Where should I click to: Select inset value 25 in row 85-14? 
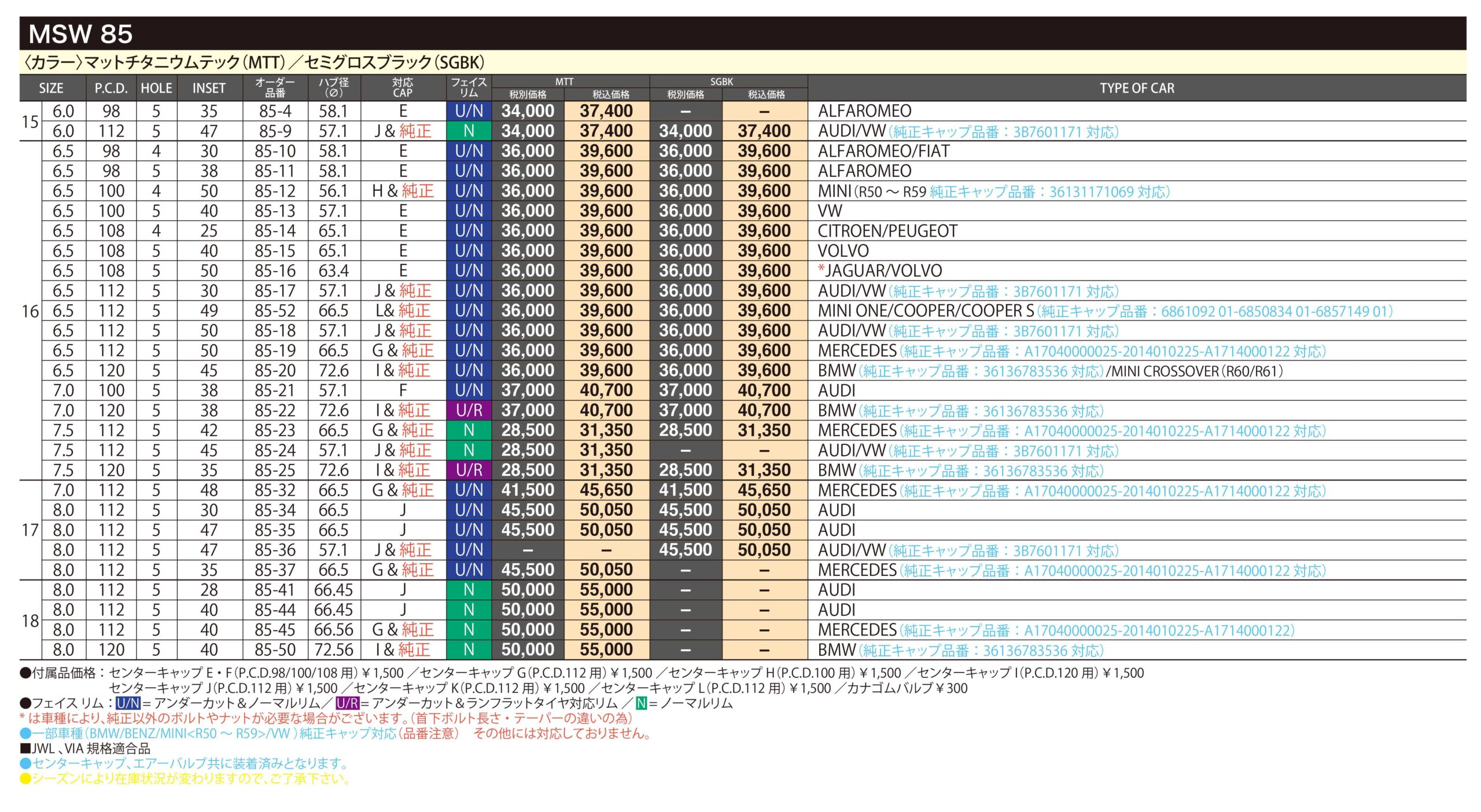click(209, 231)
